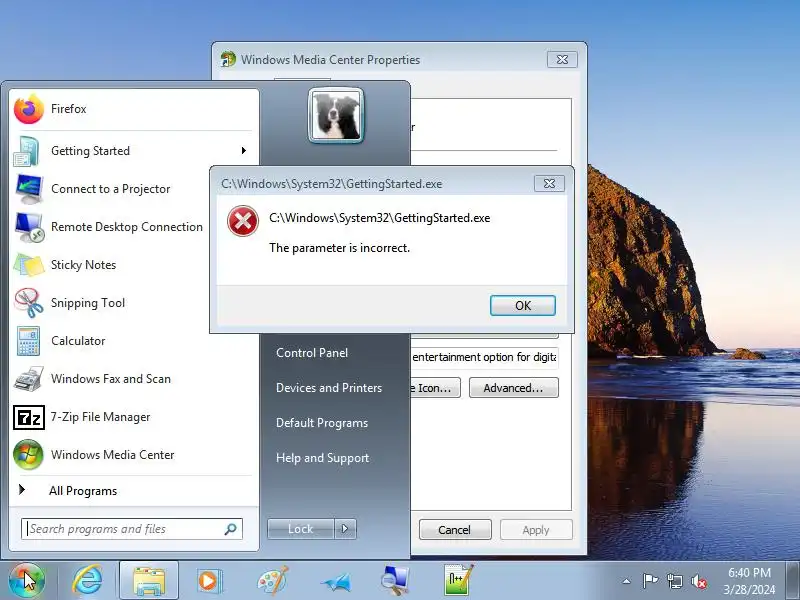Open Devices and Printers

point(329,388)
